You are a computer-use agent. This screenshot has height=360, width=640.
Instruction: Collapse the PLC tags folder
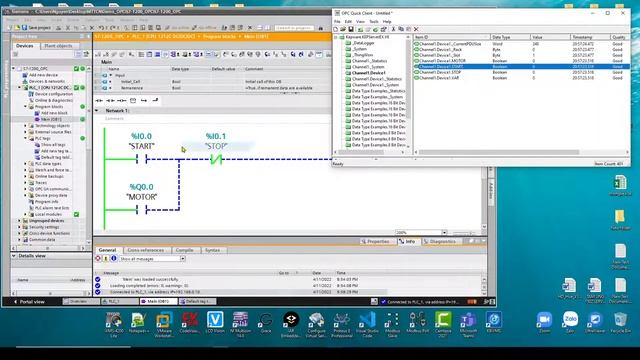[25, 138]
